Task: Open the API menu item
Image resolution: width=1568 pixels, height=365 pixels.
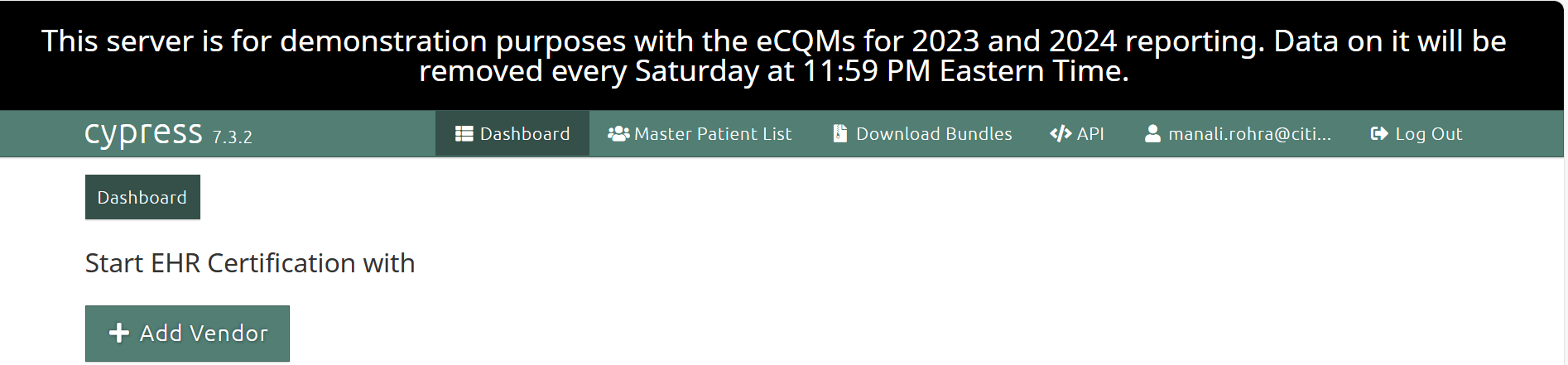Action: point(1090,134)
